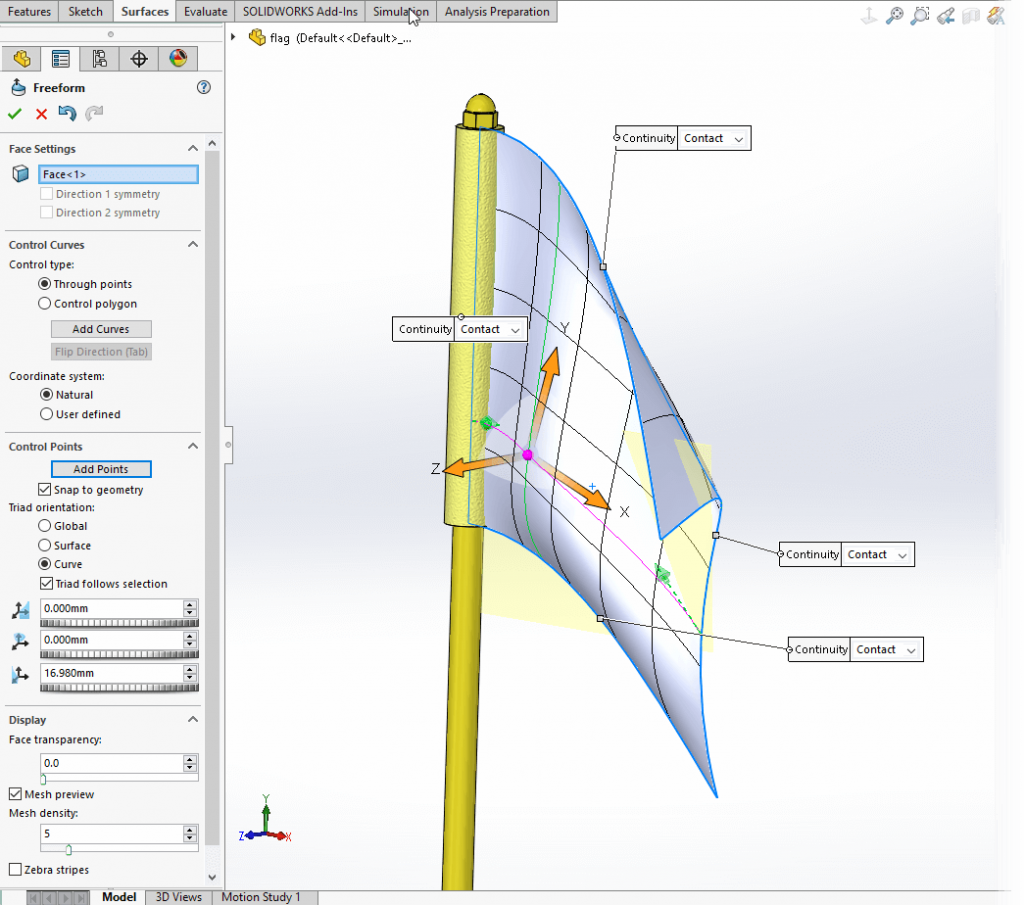Enable the Snap to geometry checkbox
Image resolution: width=1024 pixels, height=905 pixels.
45,489
